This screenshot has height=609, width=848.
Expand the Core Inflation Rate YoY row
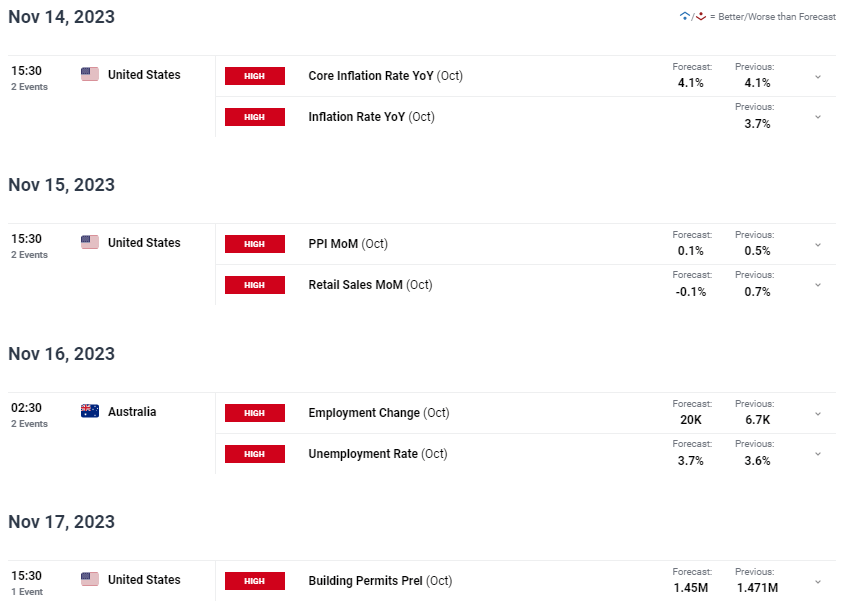tap(818, 77)
